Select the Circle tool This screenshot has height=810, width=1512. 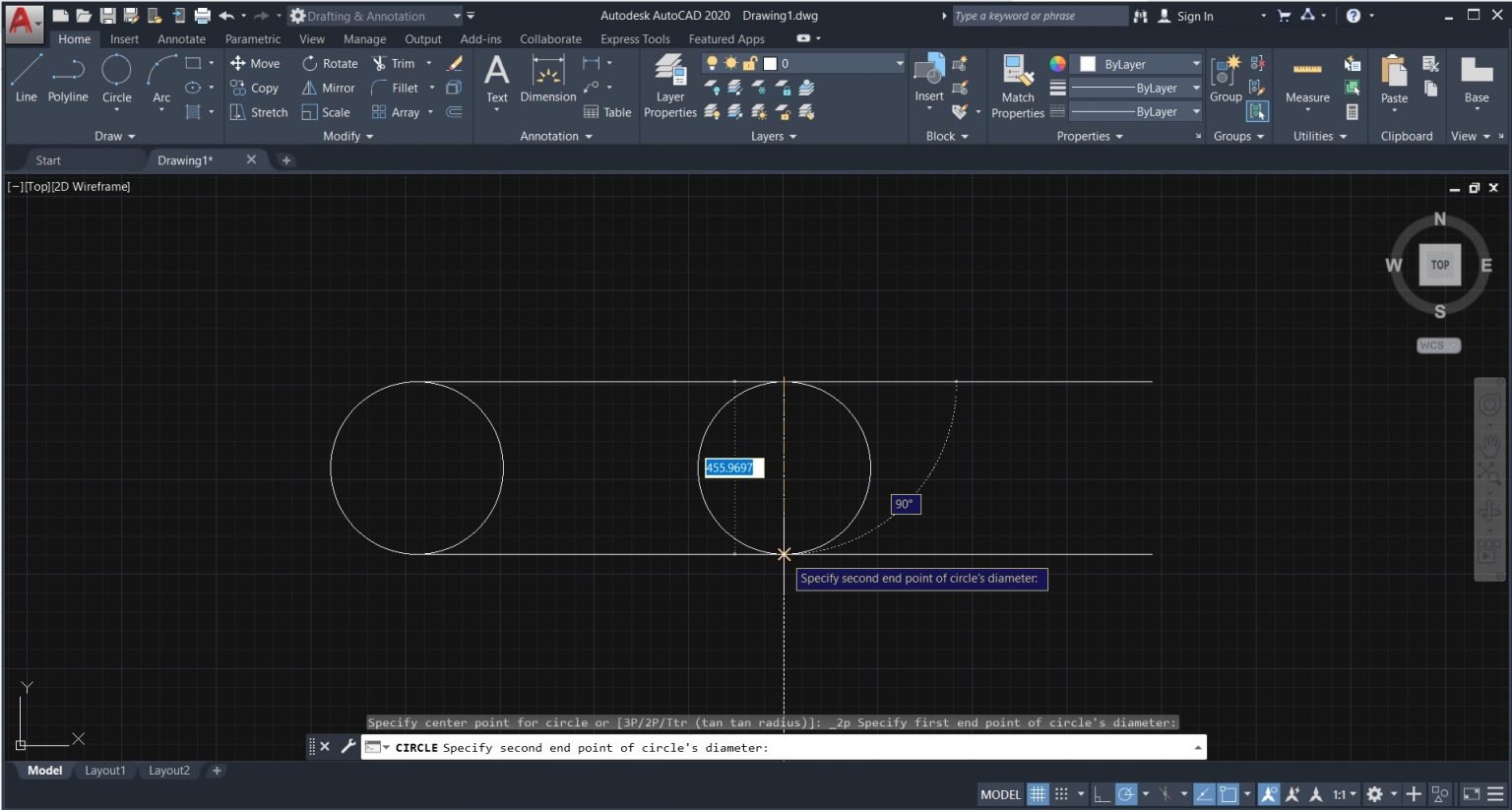[117, 79]
